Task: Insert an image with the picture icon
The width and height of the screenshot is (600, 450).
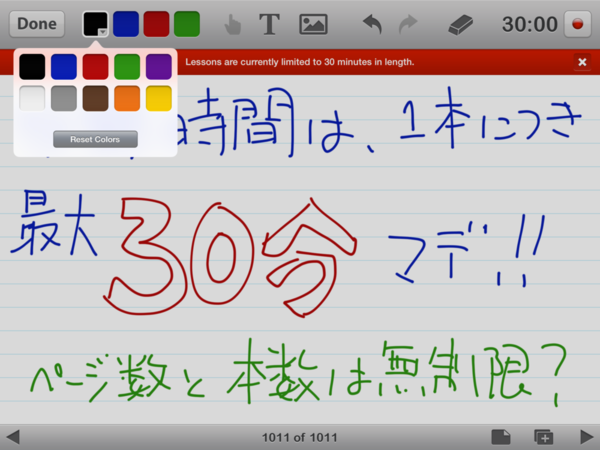Action: click(x=313, y=24)
